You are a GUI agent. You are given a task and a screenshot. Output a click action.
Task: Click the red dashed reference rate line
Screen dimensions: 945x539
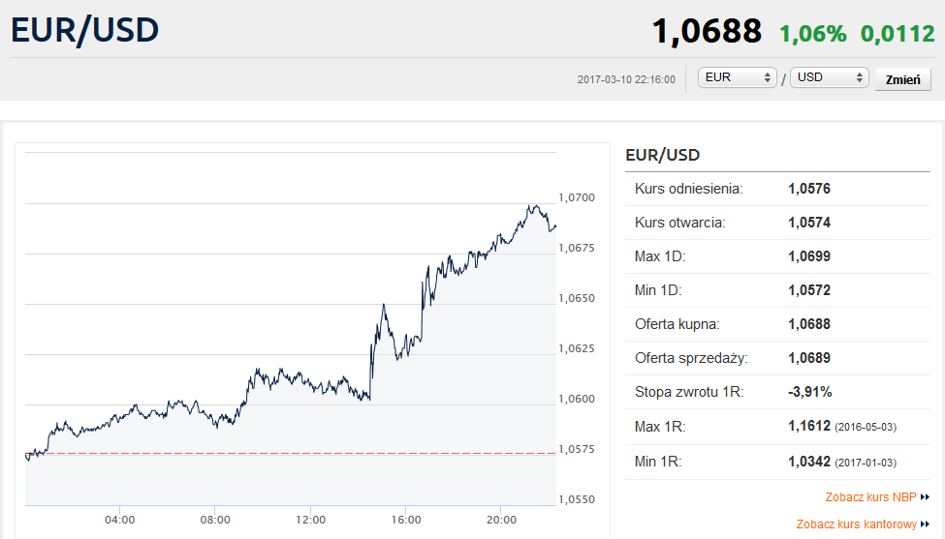coord(290,453)
